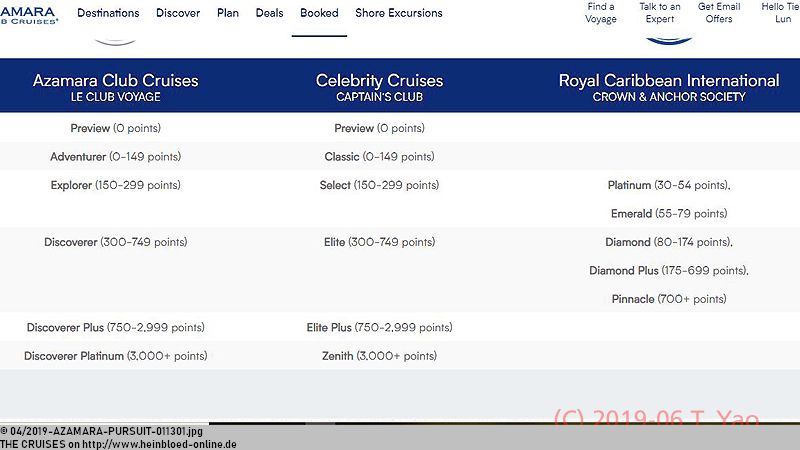Open the Destinations menu
Image resolution: width=800 pixels, height=450 pixels.
(108, 13)
